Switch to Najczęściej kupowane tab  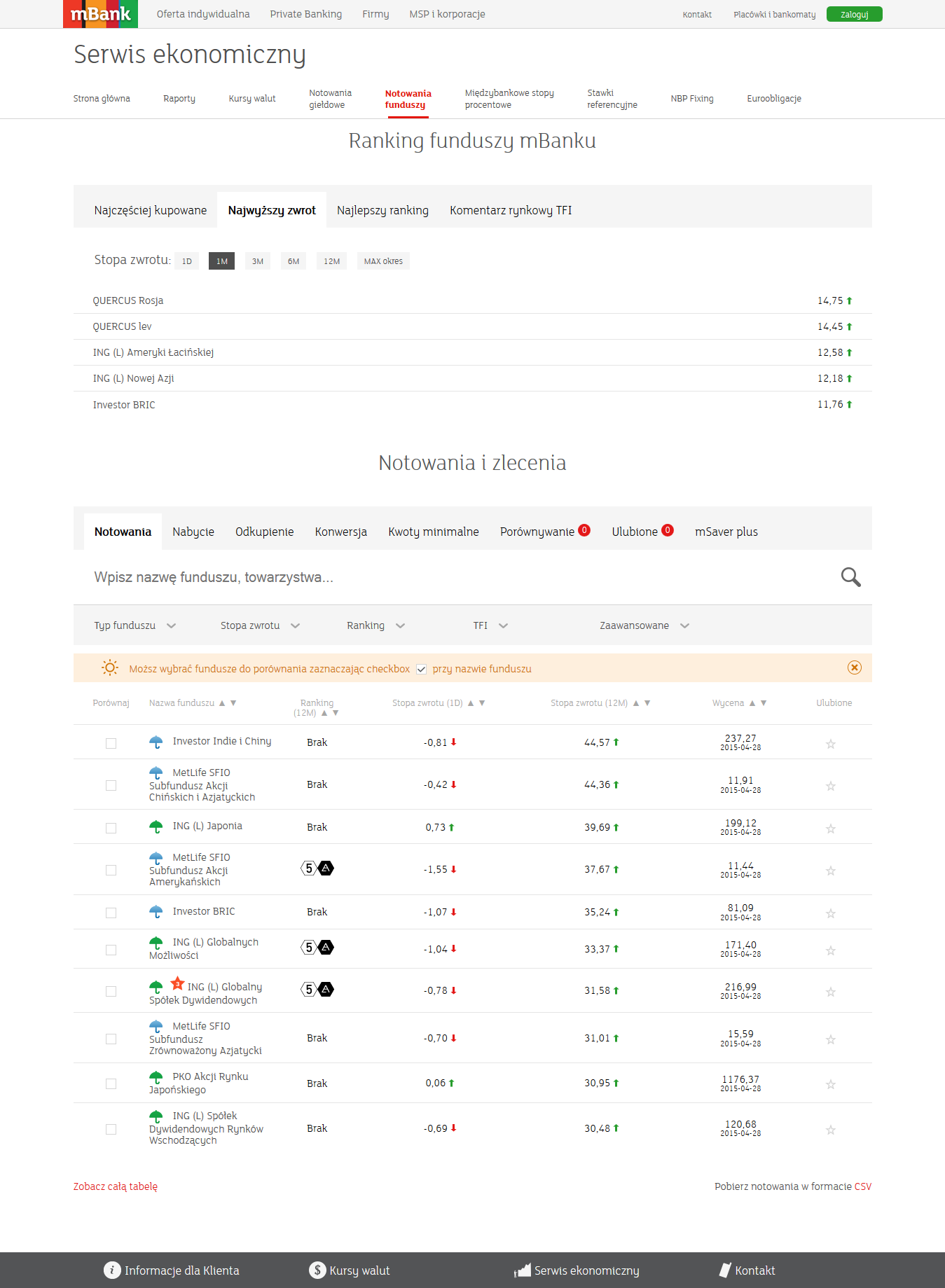click(x=151, y=210)
